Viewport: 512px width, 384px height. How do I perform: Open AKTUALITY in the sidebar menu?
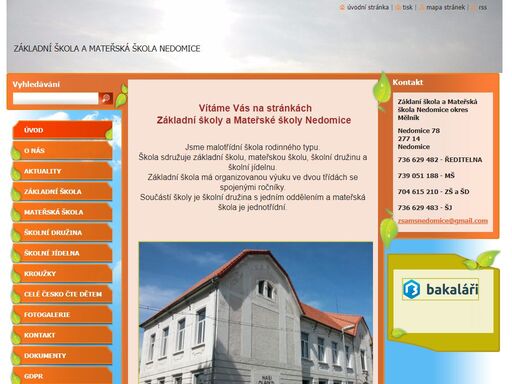62,171
